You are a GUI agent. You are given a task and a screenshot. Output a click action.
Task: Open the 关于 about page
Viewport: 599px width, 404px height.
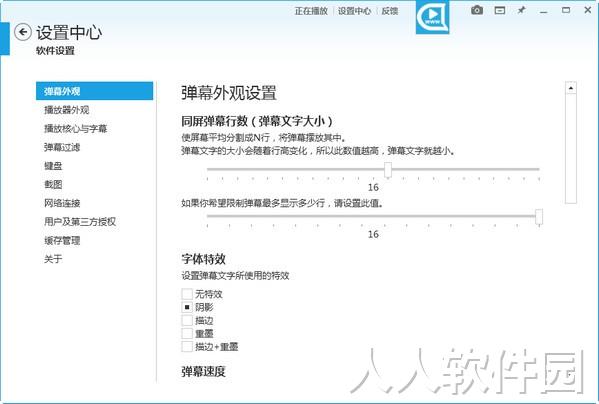[x=53, y=259]
